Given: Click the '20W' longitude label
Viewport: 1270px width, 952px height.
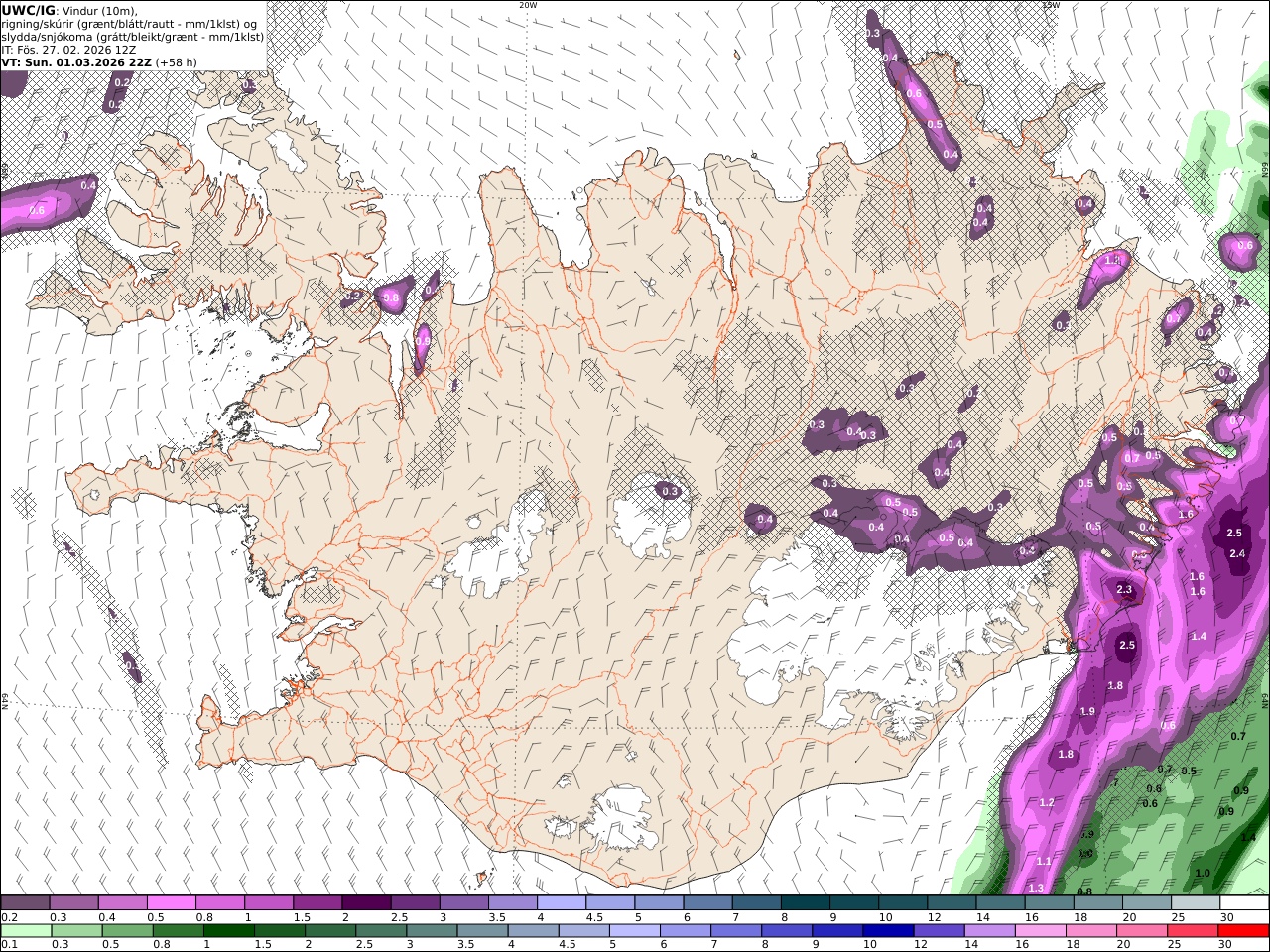Looking at the screenshot, I should [528, 5].
